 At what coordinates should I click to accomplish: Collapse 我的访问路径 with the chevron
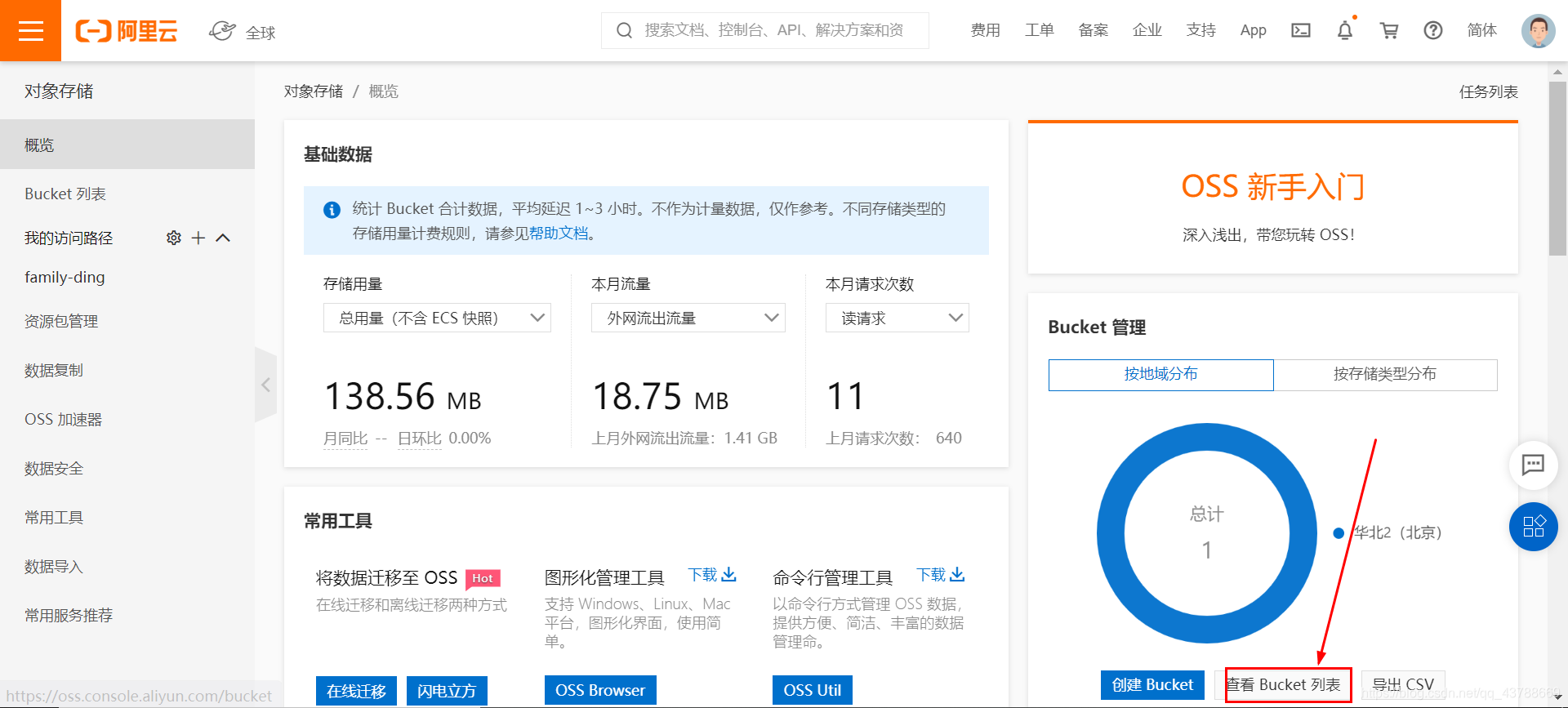(223, 238)
